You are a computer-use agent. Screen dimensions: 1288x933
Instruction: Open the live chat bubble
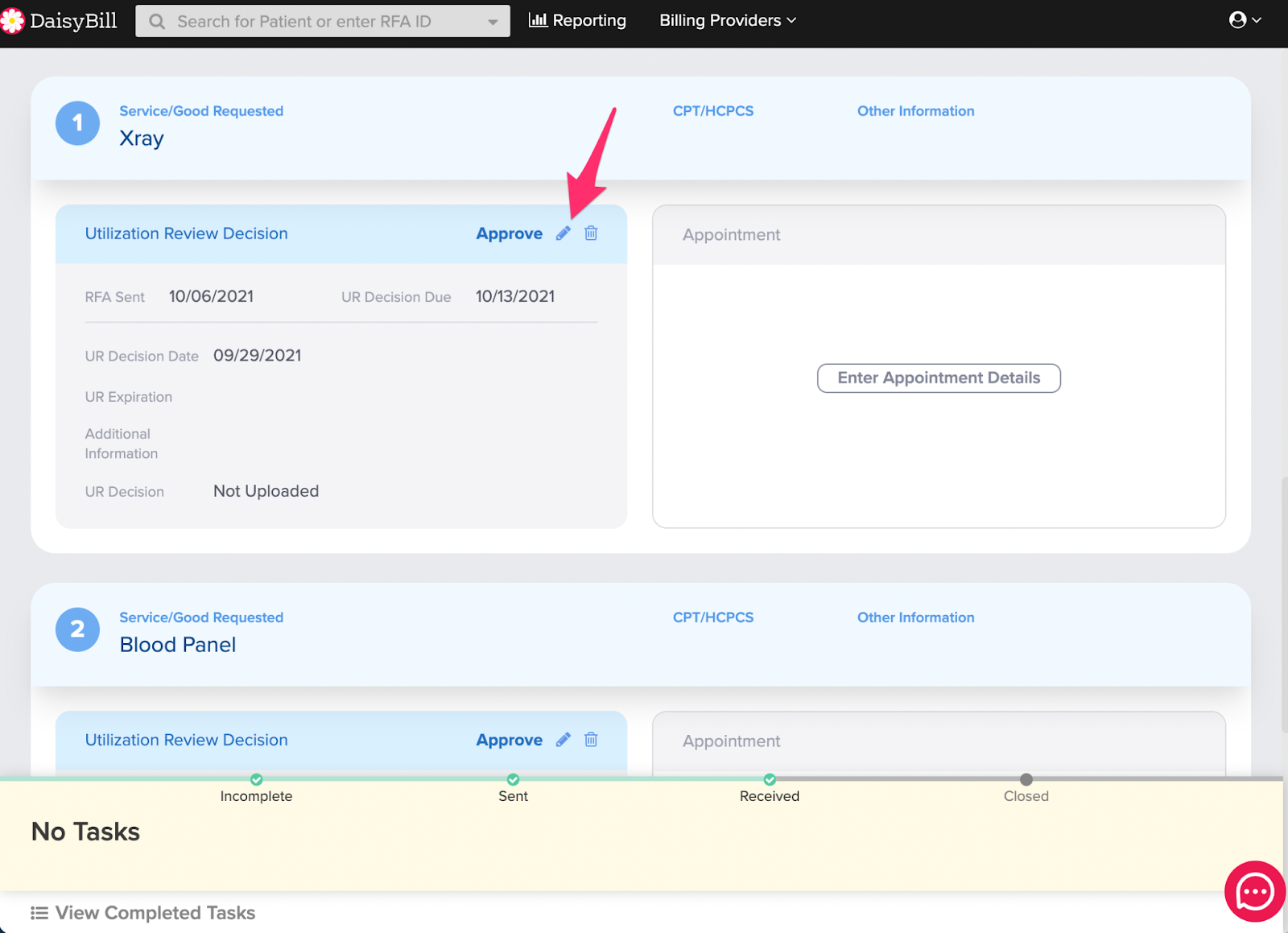click(x=1254, y=891)
